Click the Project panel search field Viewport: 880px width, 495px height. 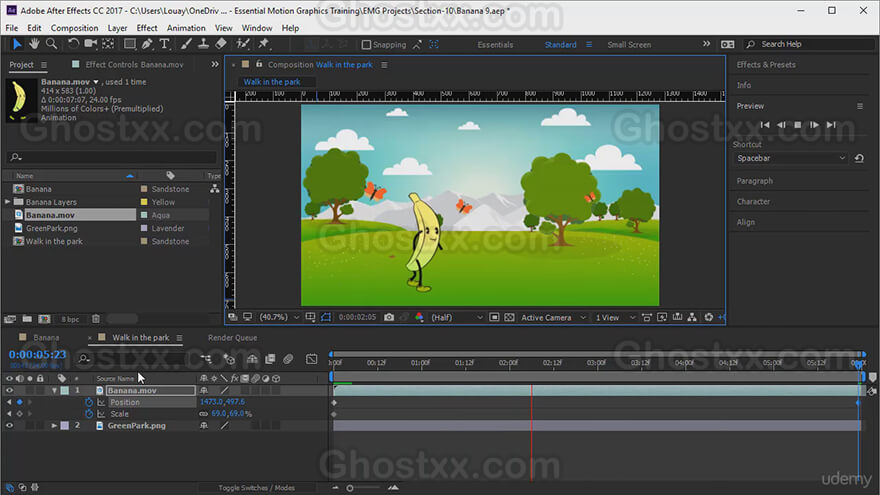(x=112, y=157)
